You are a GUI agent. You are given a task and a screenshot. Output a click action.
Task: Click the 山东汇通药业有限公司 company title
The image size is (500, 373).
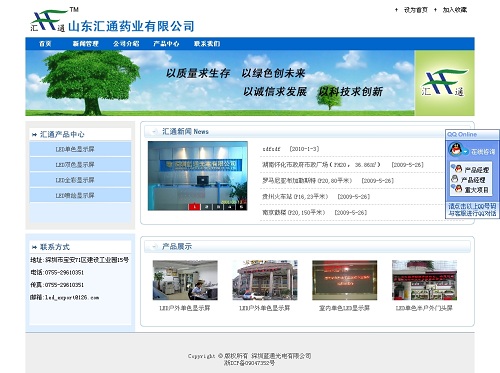click(131, 26)
